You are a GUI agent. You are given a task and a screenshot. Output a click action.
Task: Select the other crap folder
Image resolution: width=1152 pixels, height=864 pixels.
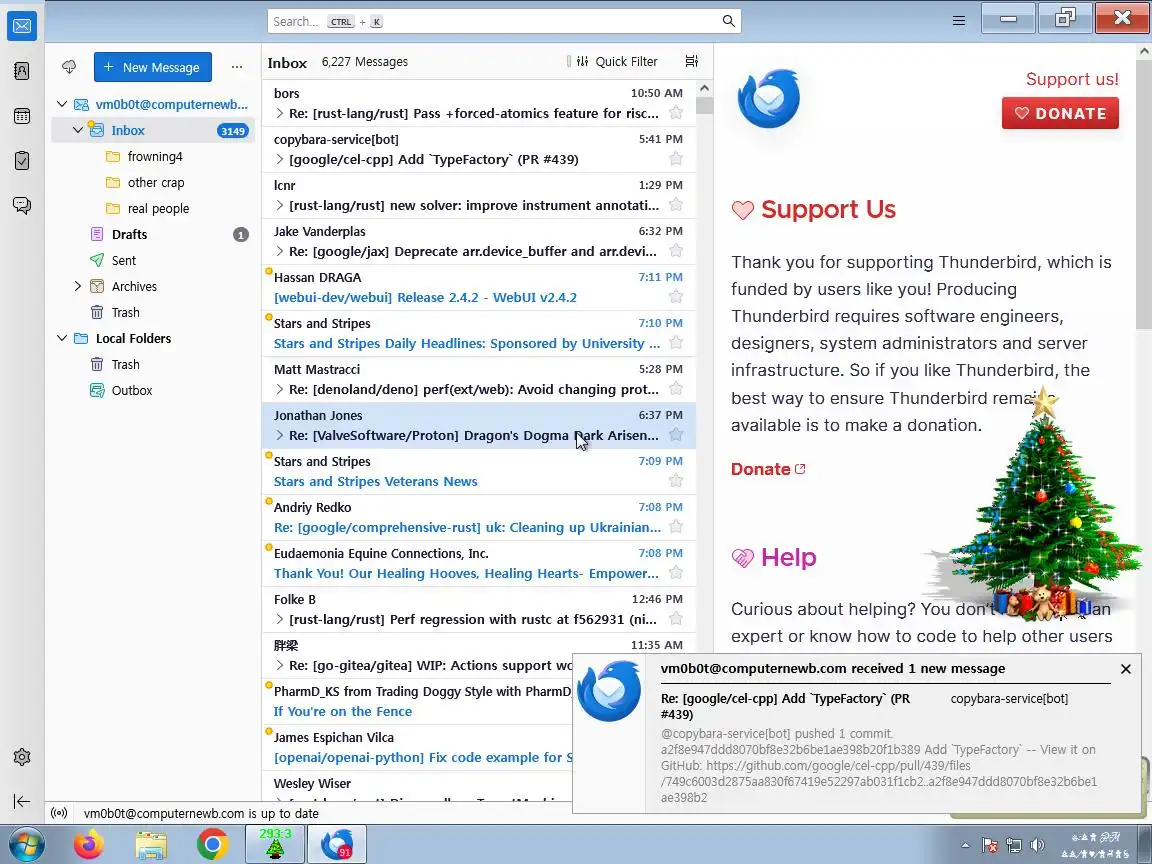(153, 182)
